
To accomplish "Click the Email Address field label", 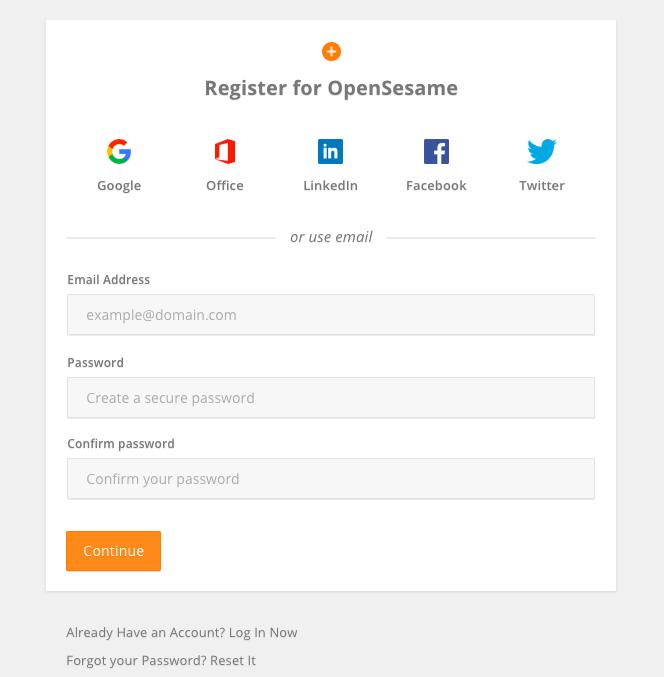I will click(x=108, y=280).
